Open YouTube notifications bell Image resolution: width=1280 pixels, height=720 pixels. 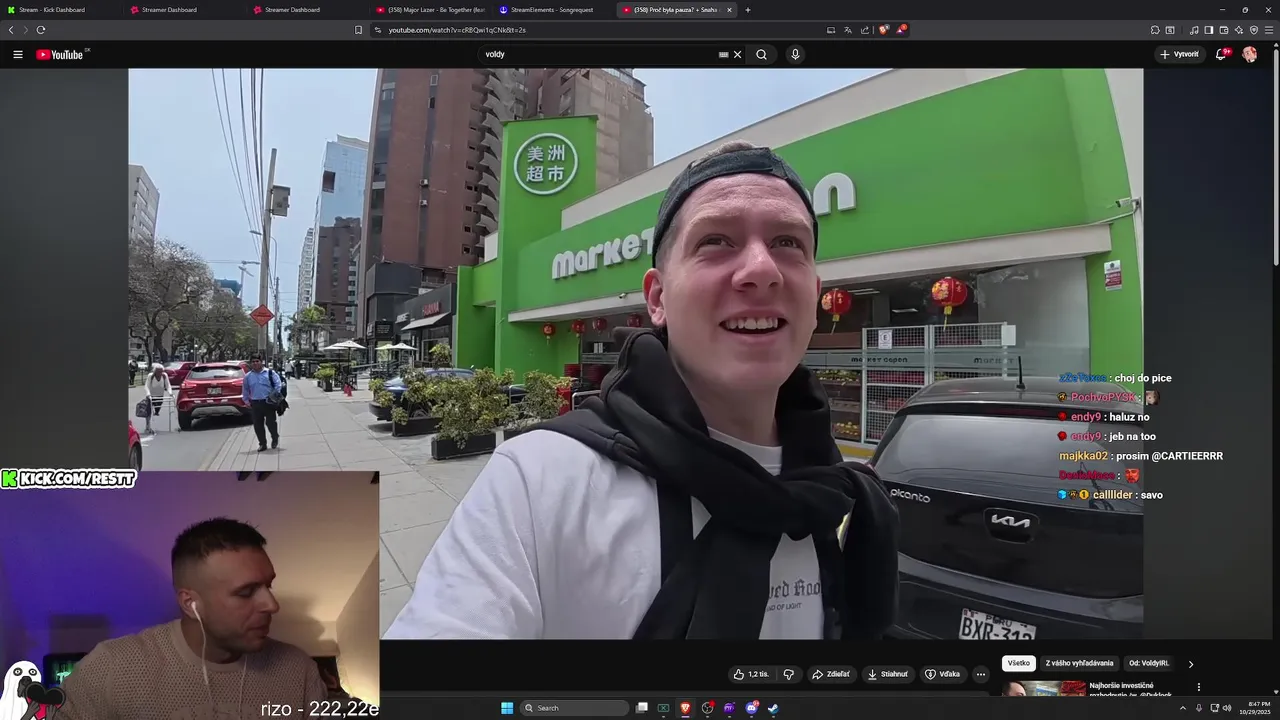point(1221,54)
